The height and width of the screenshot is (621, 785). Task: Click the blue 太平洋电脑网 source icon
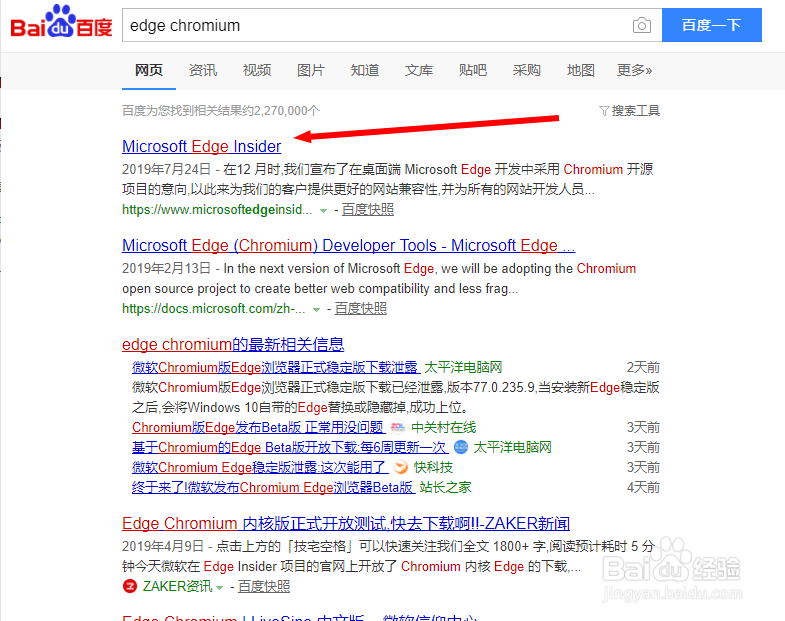(461, 447)
